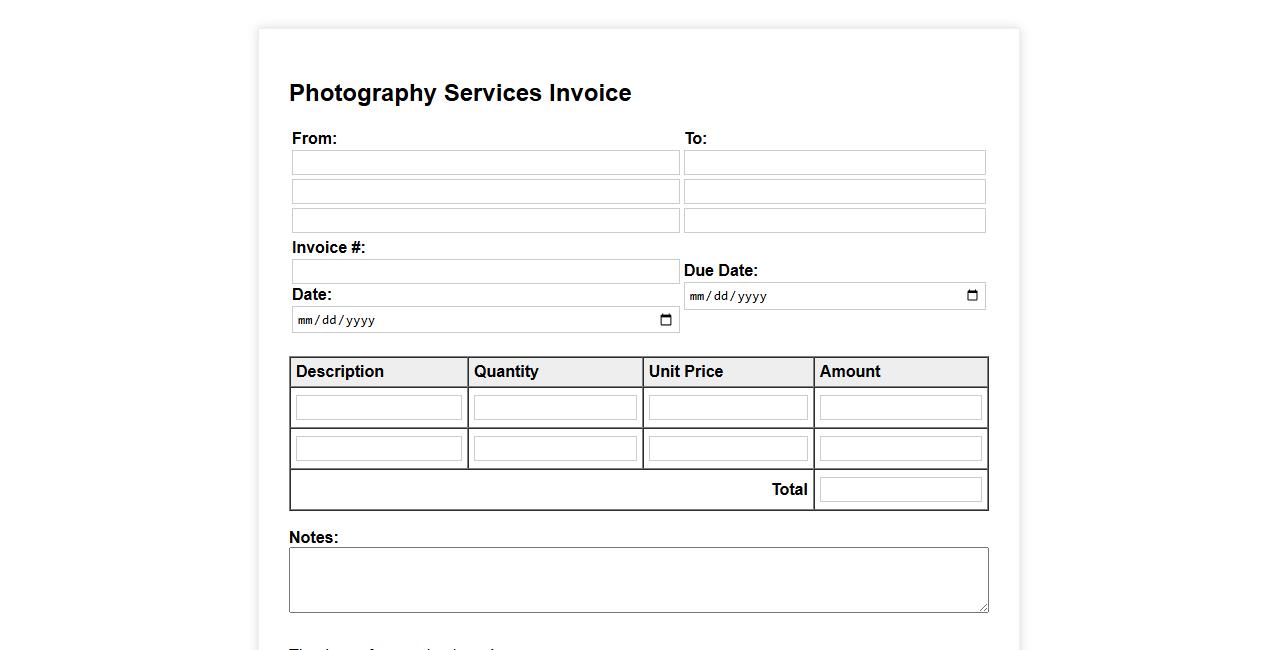The image size is (1278, 650).
Task: Click the second From input field
Action: tap(485, 192)
